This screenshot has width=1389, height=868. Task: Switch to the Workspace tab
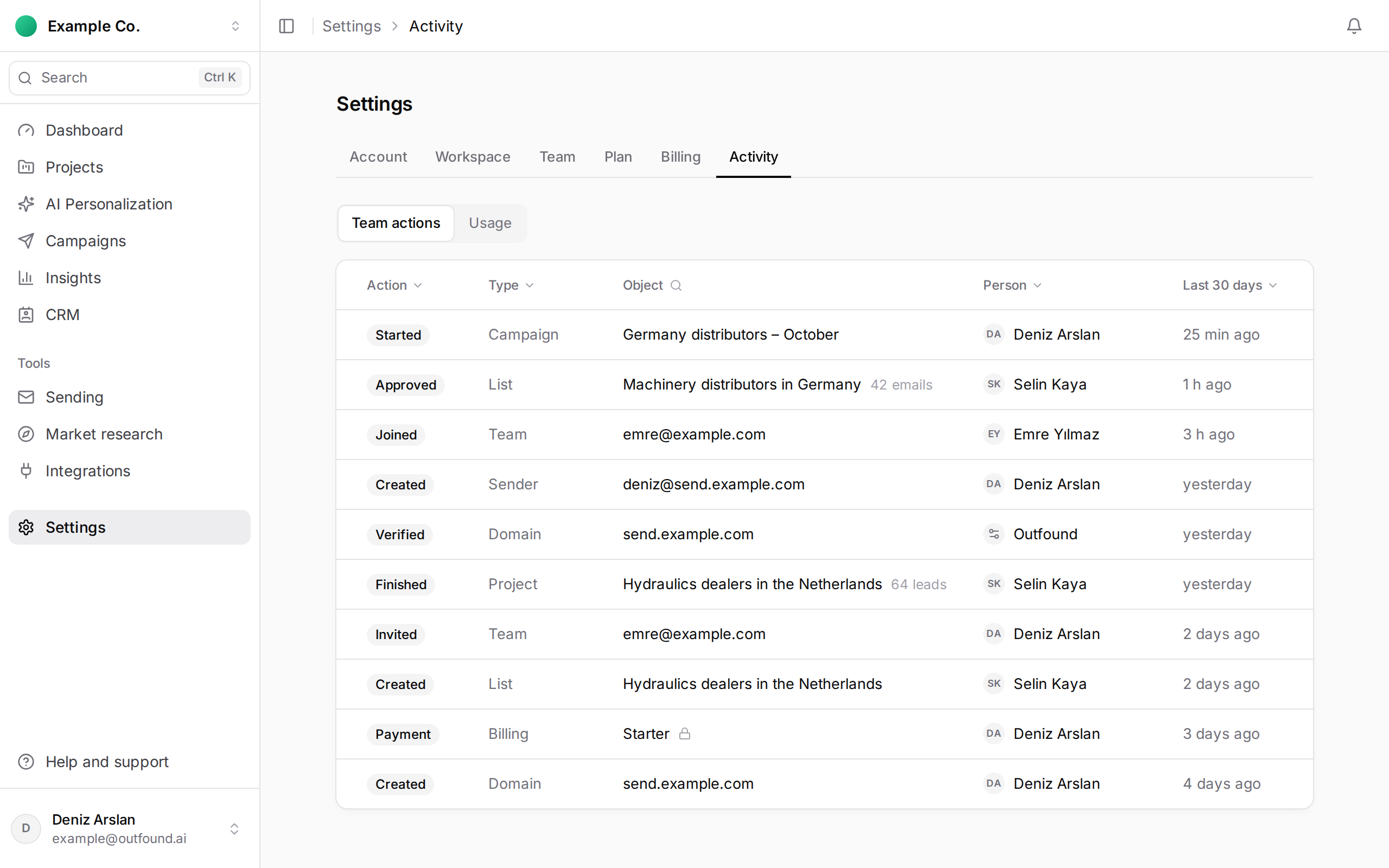[x=473, y=157]
